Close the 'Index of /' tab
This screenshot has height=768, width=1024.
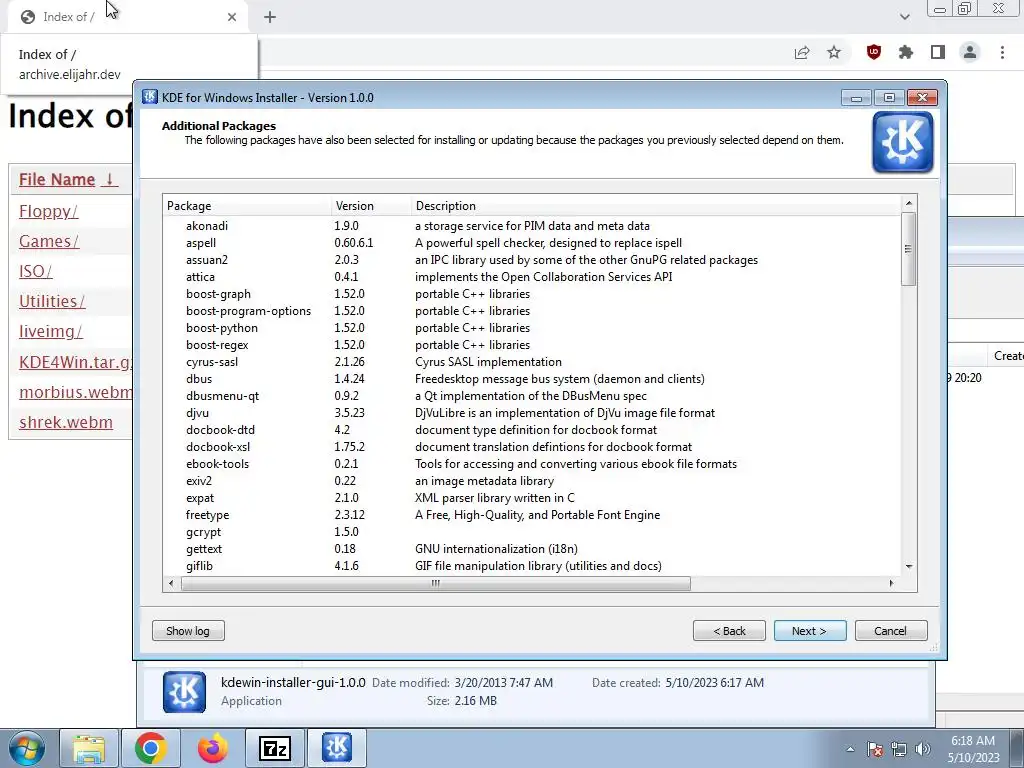(x=232, y=17)
